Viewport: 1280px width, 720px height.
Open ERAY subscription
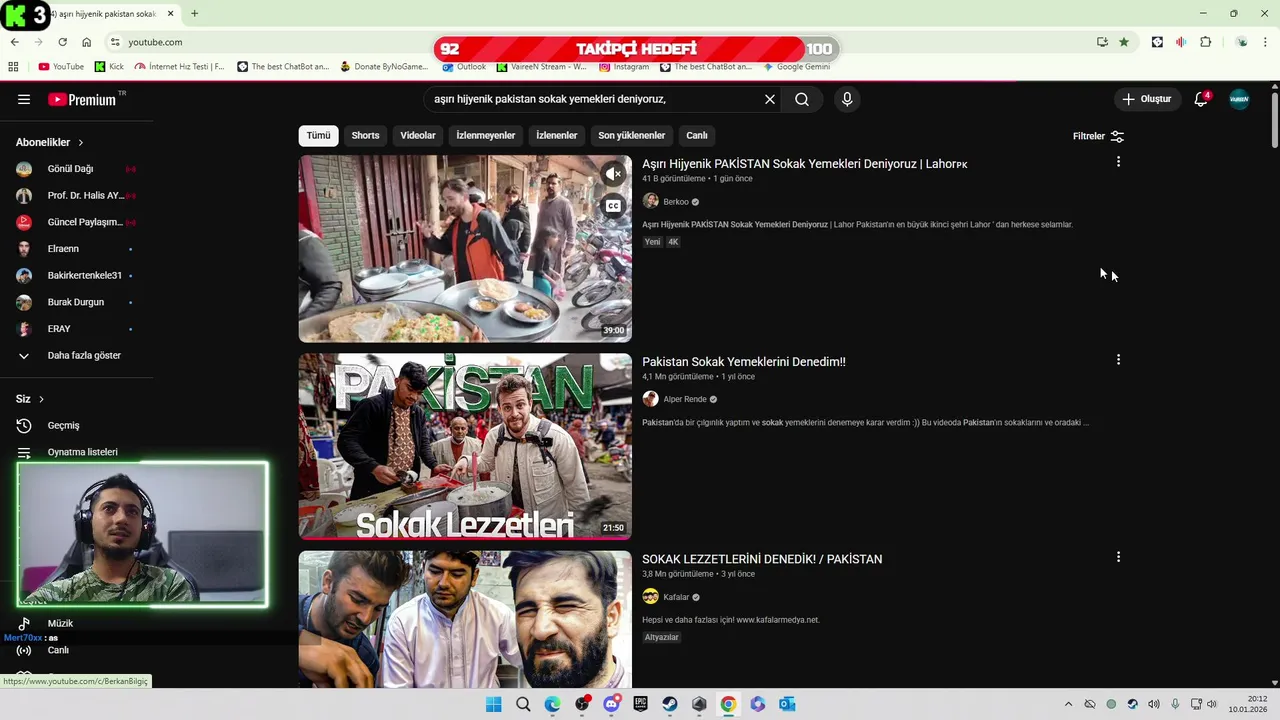click(x=76, y=329)
